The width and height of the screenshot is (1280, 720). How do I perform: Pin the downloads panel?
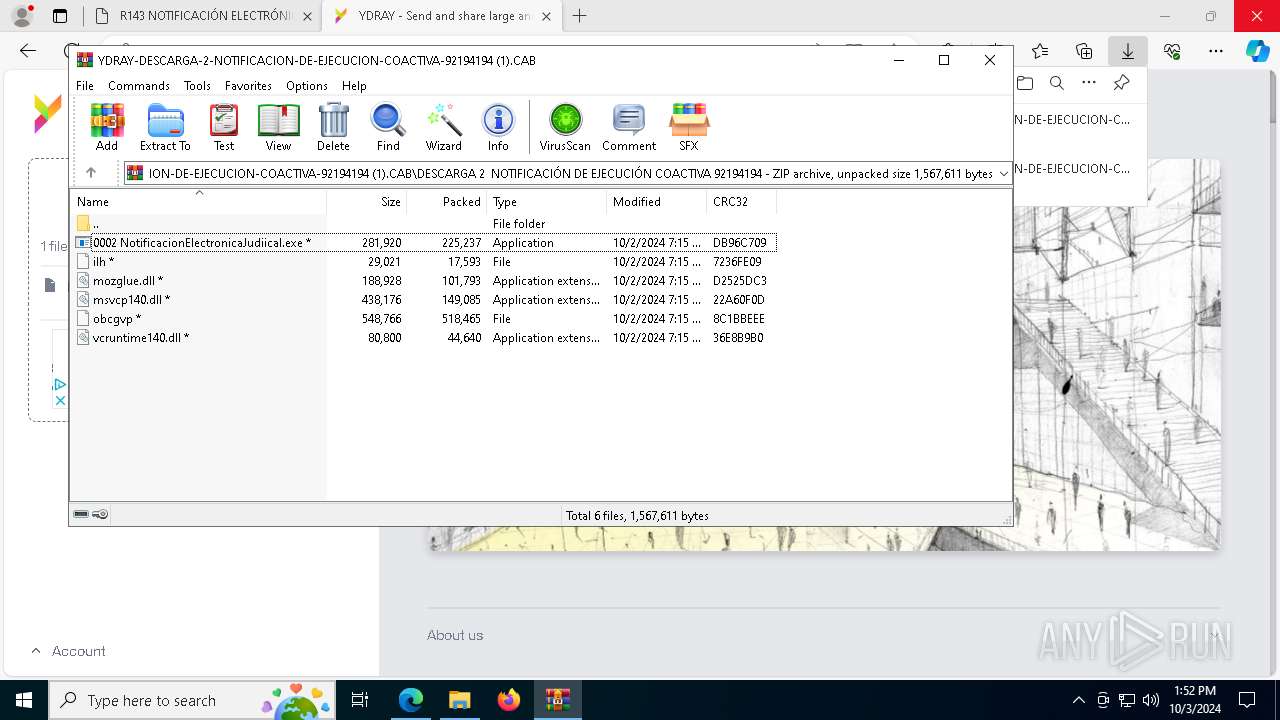[1122, 83]
